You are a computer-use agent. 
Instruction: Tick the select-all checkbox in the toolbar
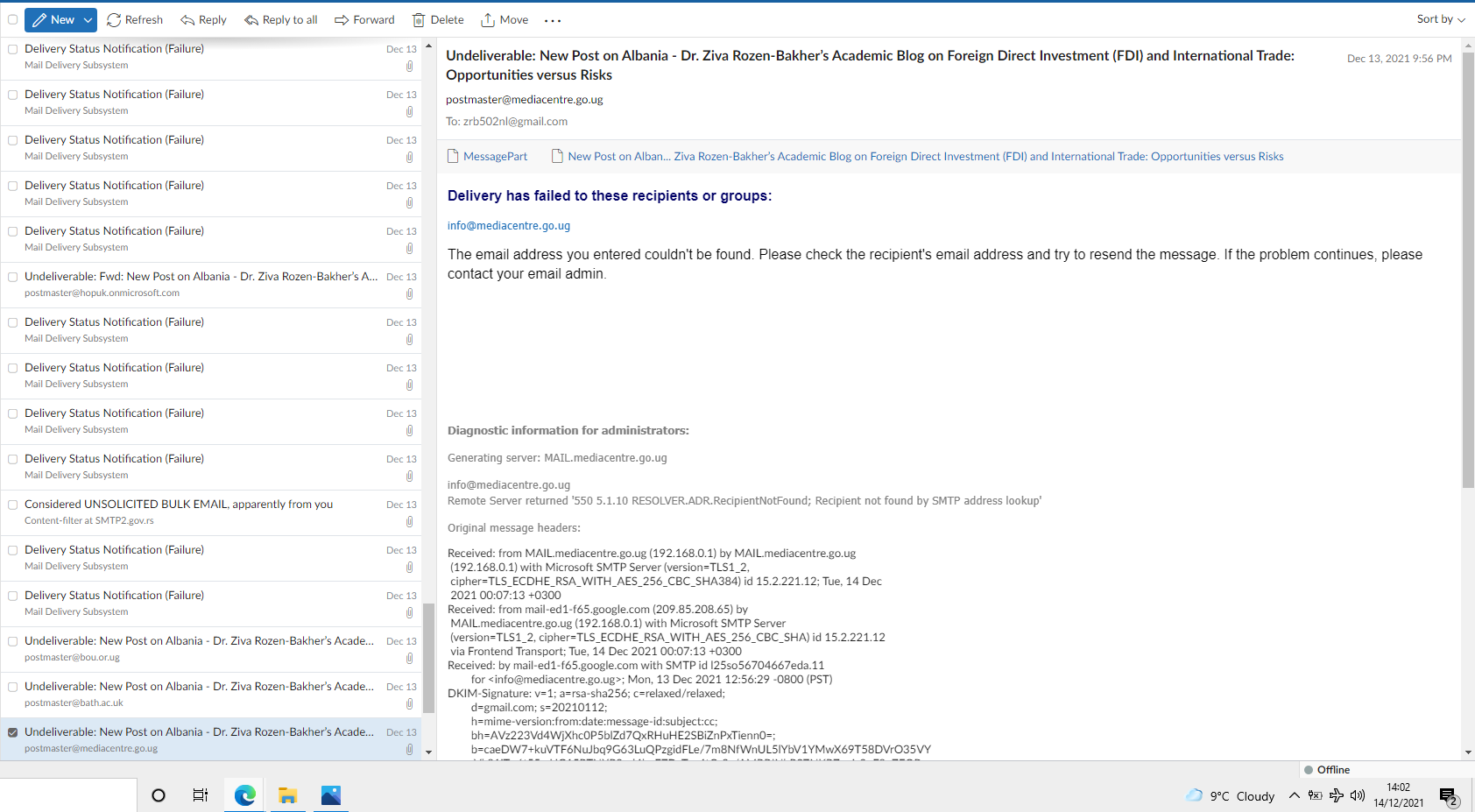point(13,19)
